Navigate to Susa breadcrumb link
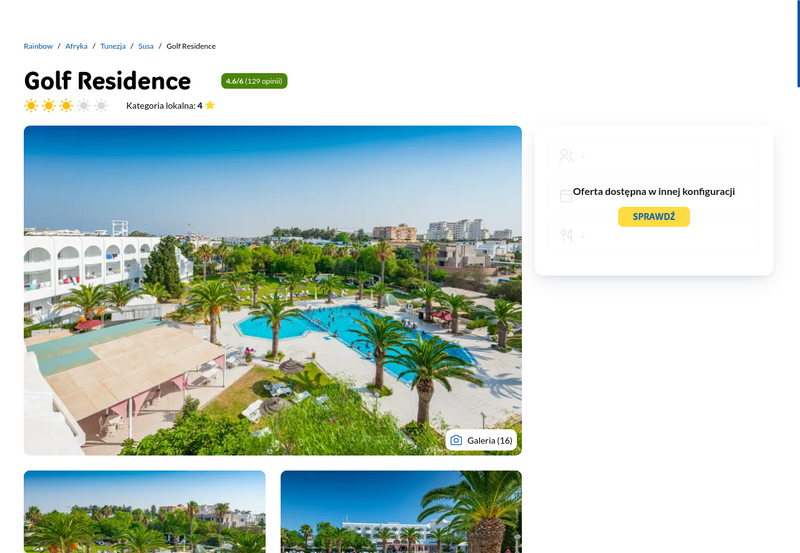Viewport: 800px width, 553px height. pos(146,46)
